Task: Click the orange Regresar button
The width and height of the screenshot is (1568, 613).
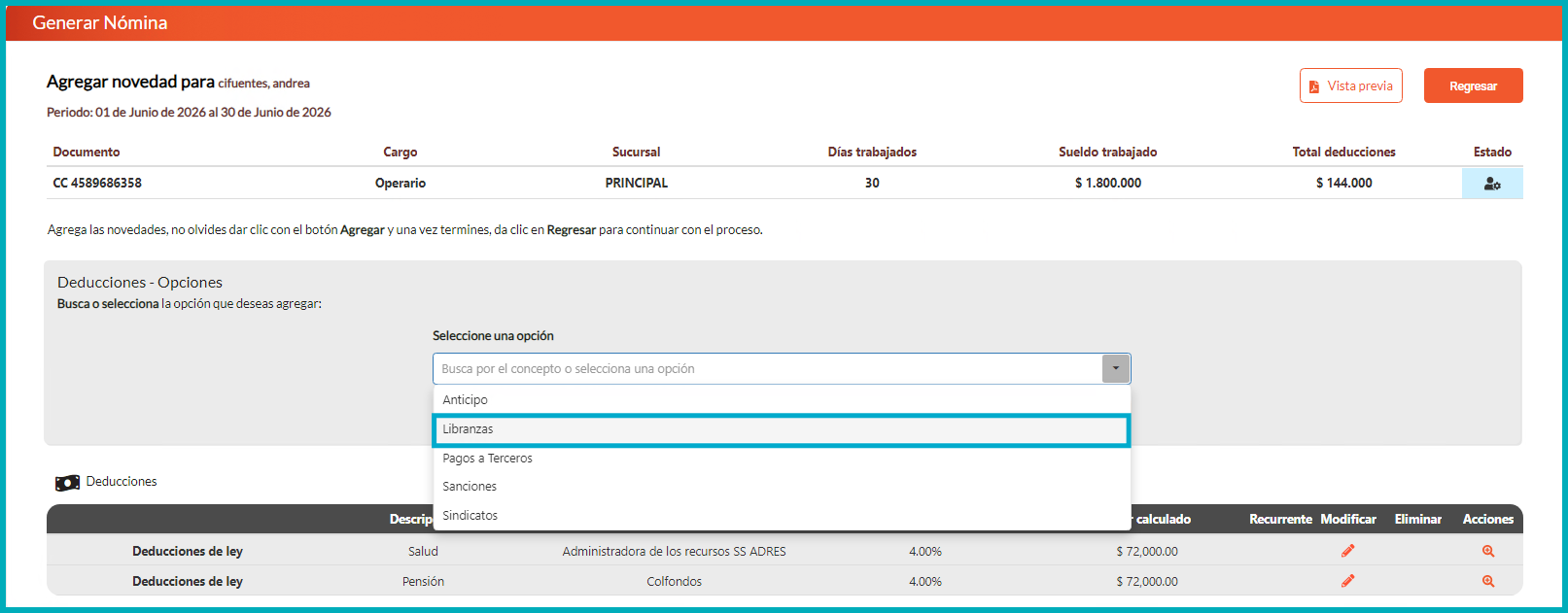Action: pyautogui.click(x=1473, y=85)
